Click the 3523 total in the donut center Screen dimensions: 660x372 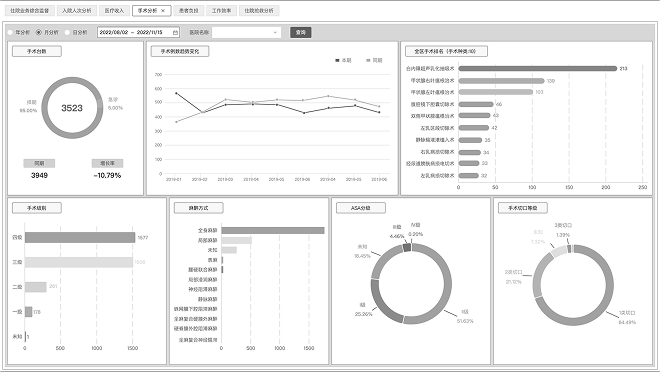(x=72, y=108)
